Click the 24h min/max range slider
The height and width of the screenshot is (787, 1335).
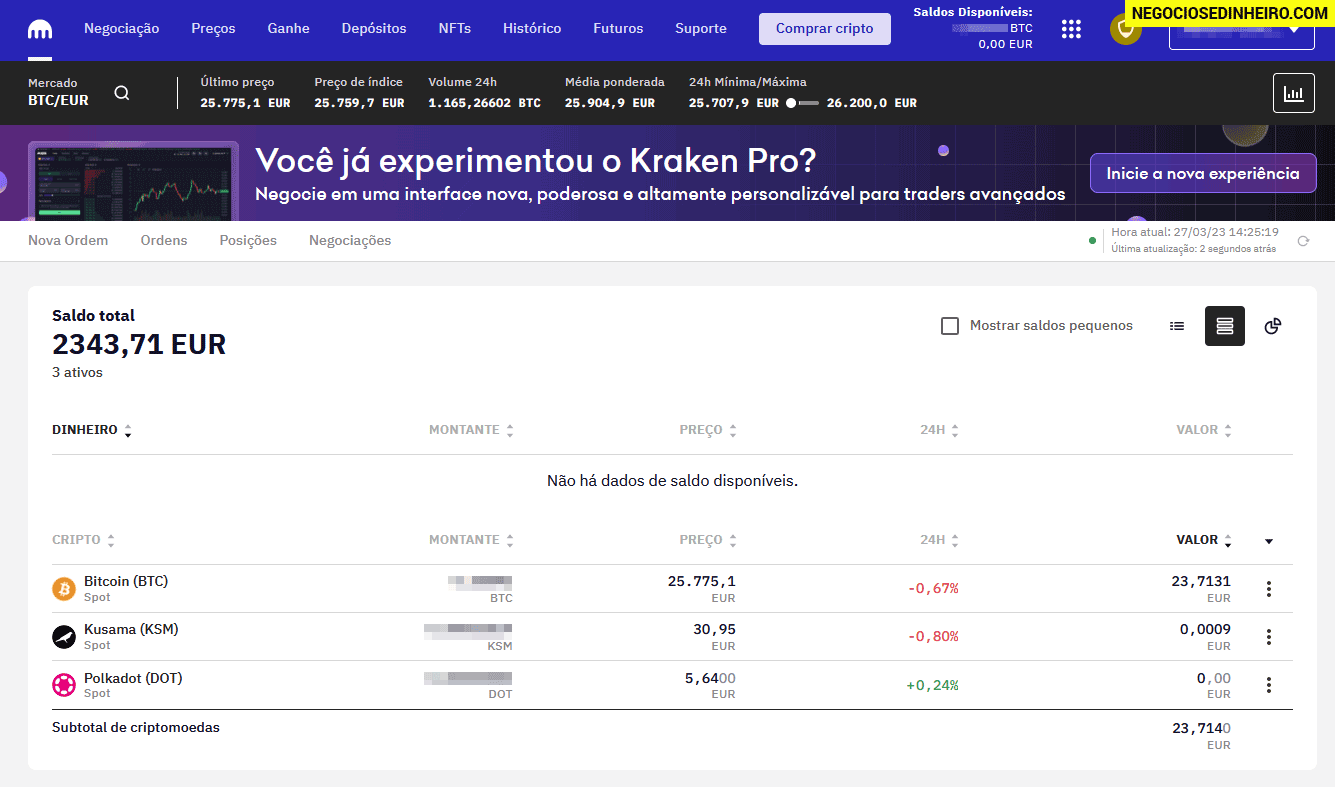point(802,103)
